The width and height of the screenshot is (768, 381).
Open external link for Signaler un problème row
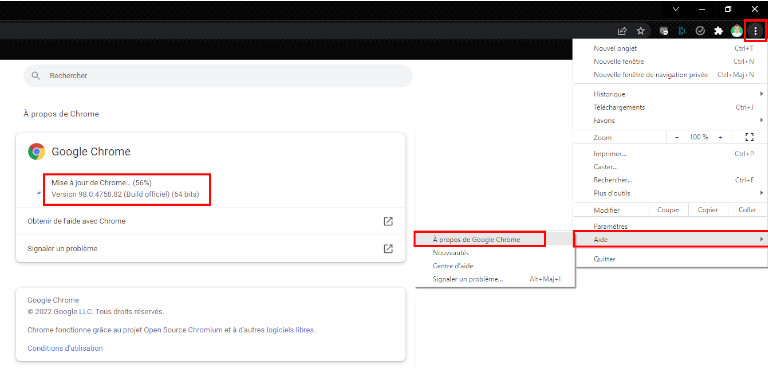pos(388,249)
